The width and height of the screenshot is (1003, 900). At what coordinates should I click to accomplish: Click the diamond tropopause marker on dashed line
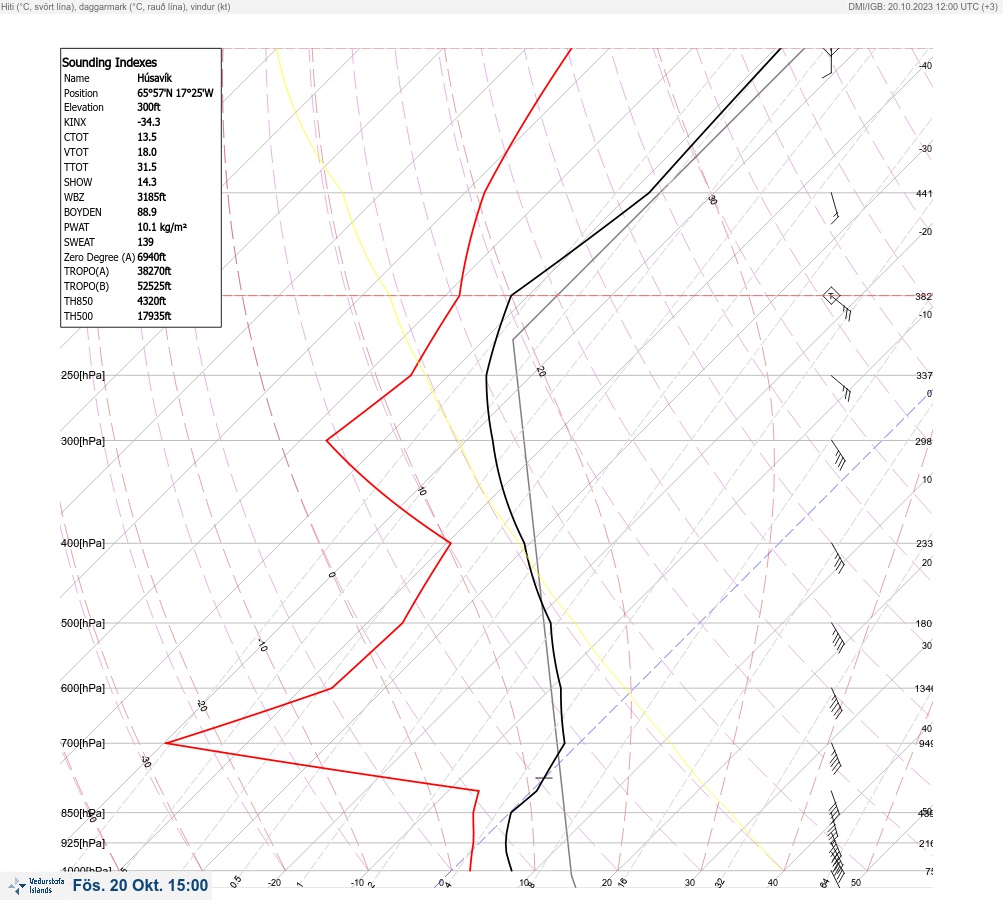click(x=831, y=296)
